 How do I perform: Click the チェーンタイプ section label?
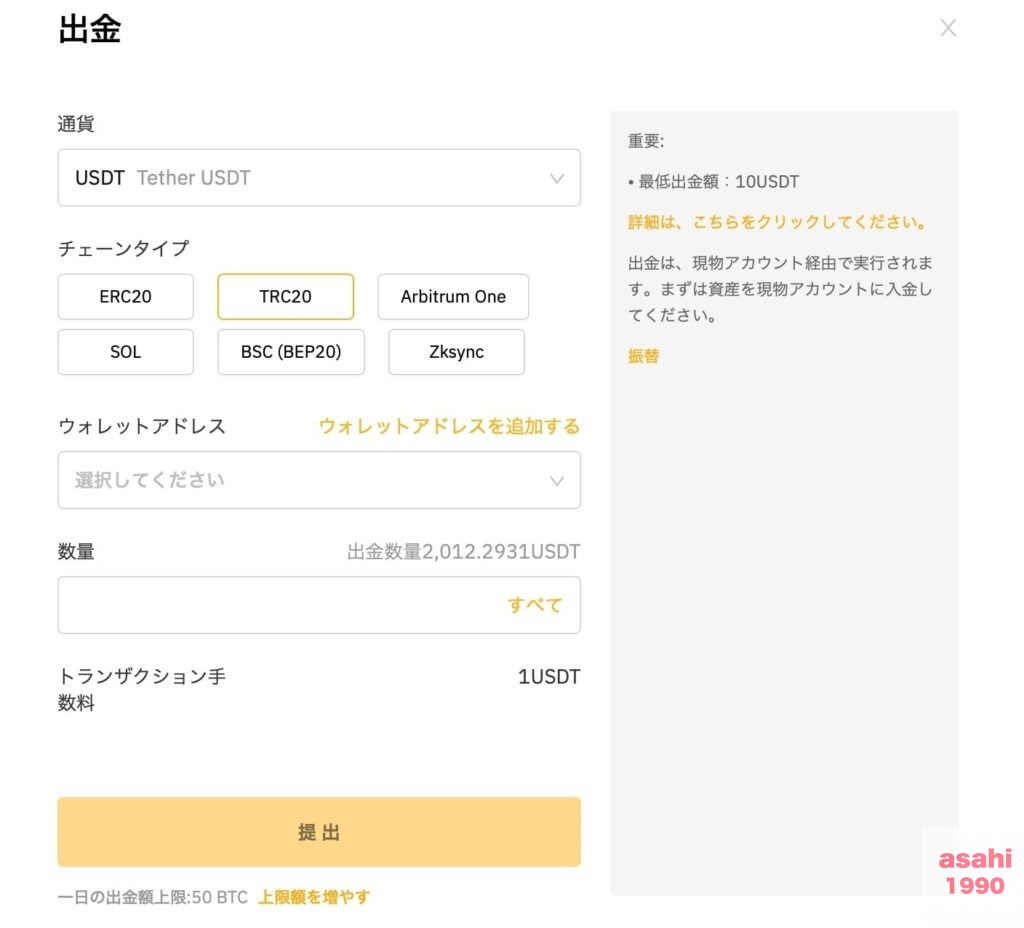(123, 249)
